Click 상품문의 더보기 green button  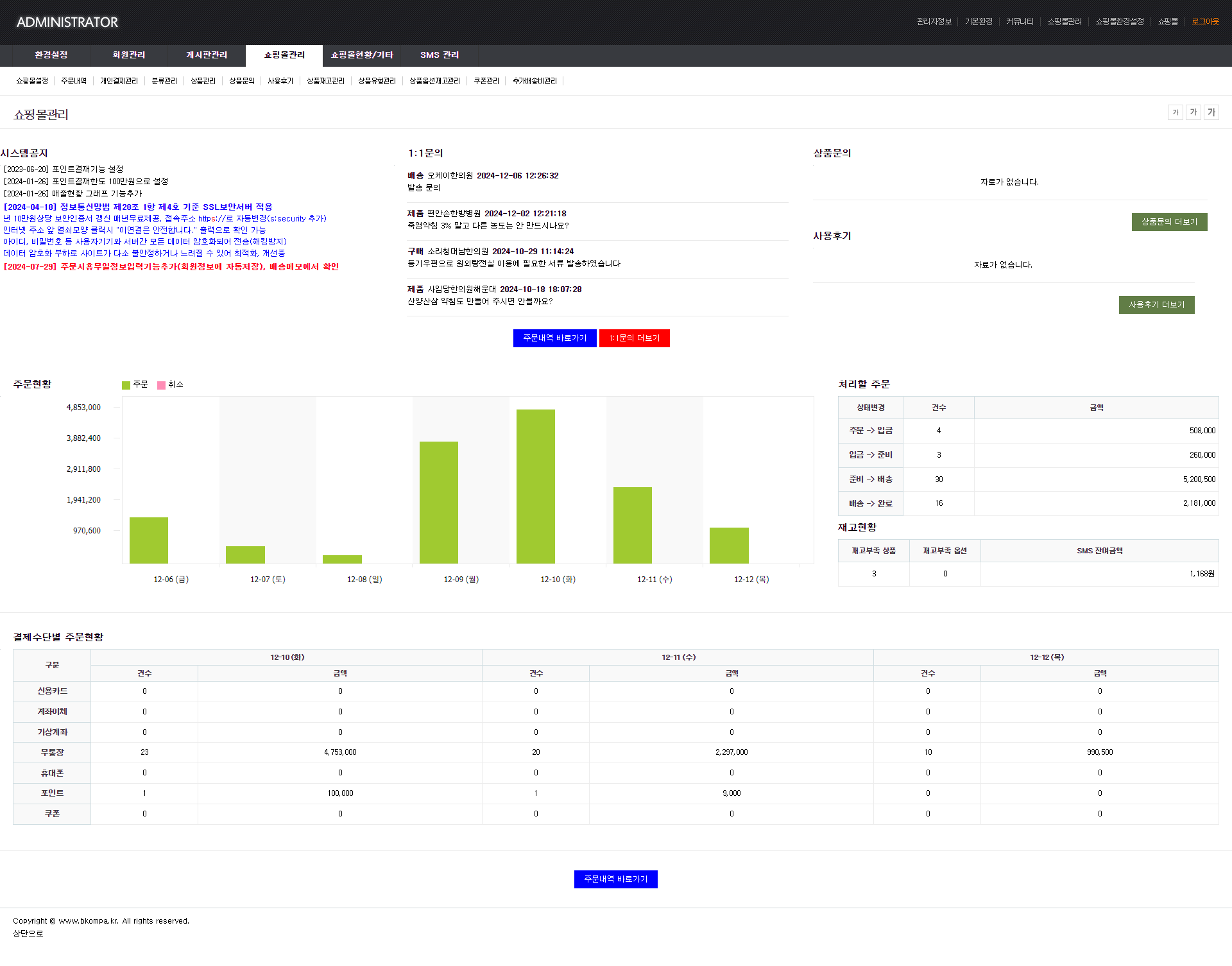(1169, 222)
